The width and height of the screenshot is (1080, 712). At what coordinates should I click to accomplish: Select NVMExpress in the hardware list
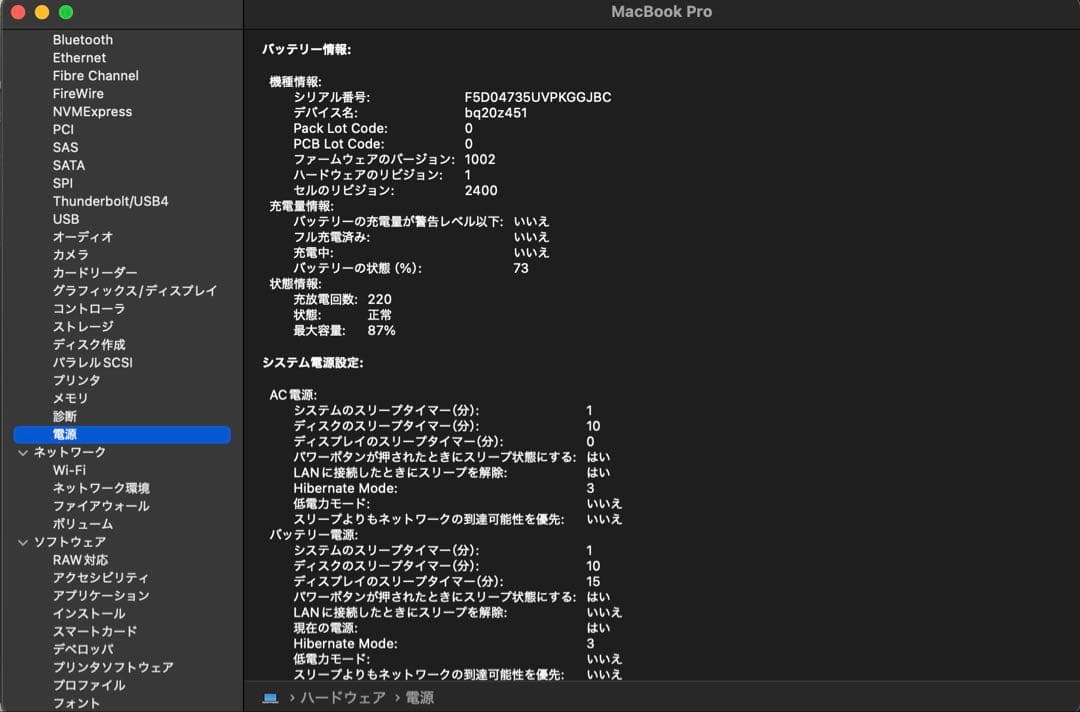[x=92, y=111]
